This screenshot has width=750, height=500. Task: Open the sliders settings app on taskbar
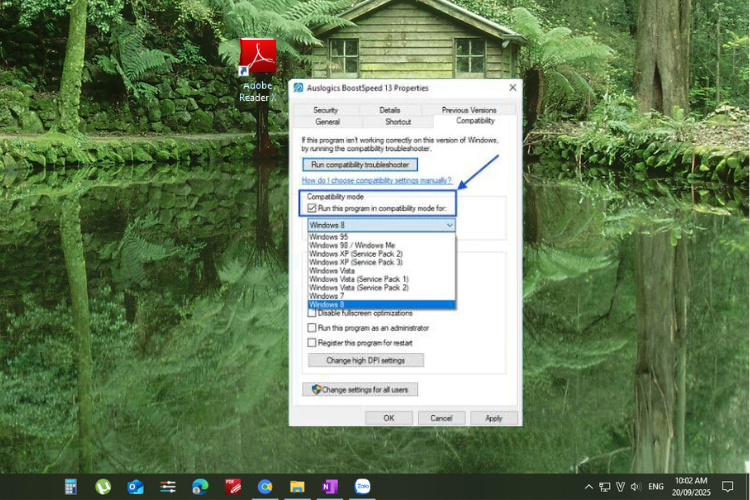pos(168,487)
